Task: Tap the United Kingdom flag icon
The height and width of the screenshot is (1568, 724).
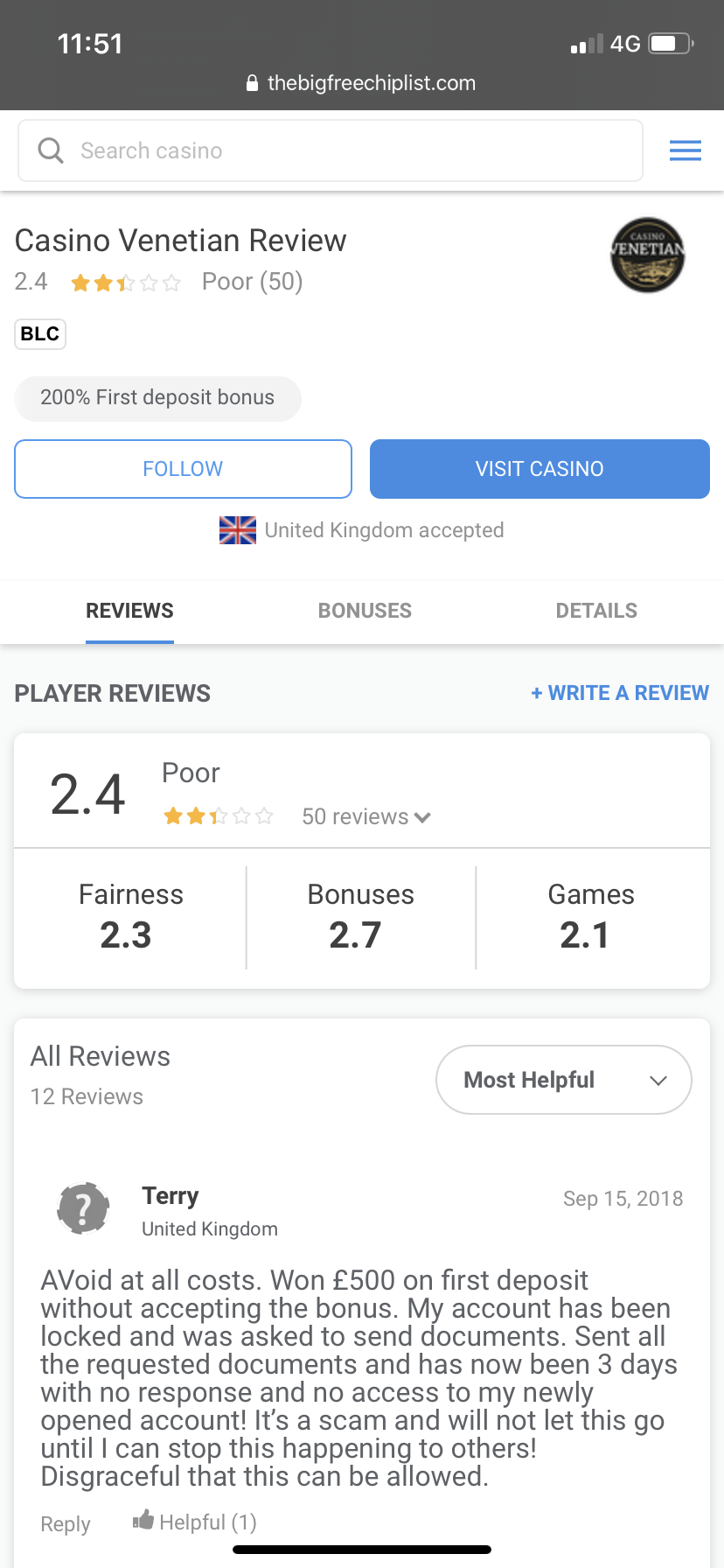Action: (x=238, y=530)
